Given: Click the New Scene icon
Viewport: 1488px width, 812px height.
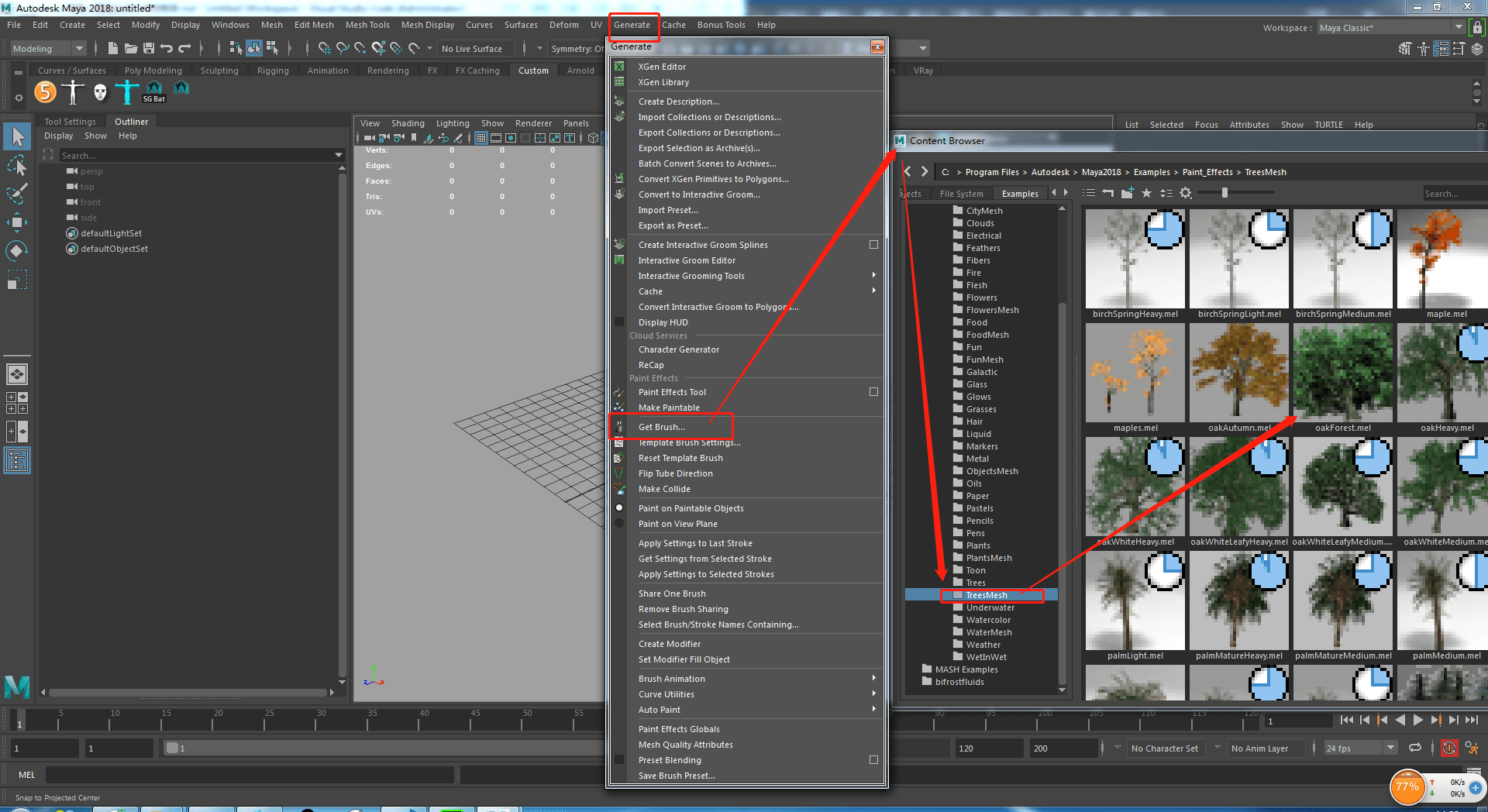Looking at the screenshot, I should point(113,48).
